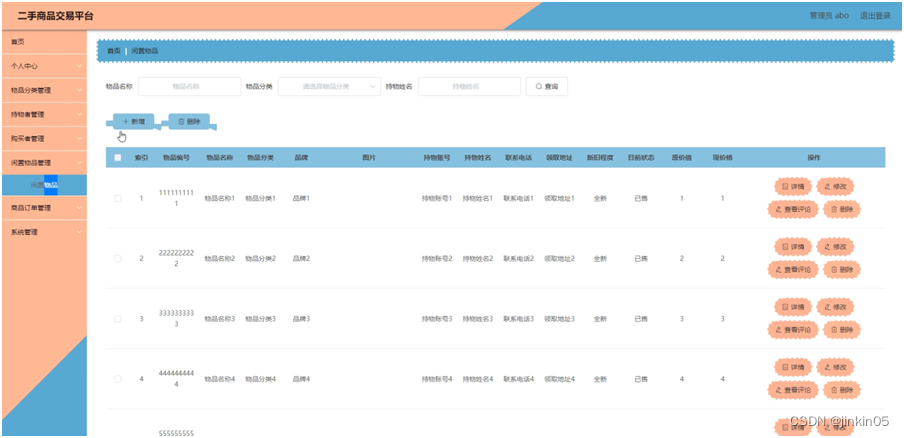Click 首页 in the breadcrumb

(x=114, y=51)
